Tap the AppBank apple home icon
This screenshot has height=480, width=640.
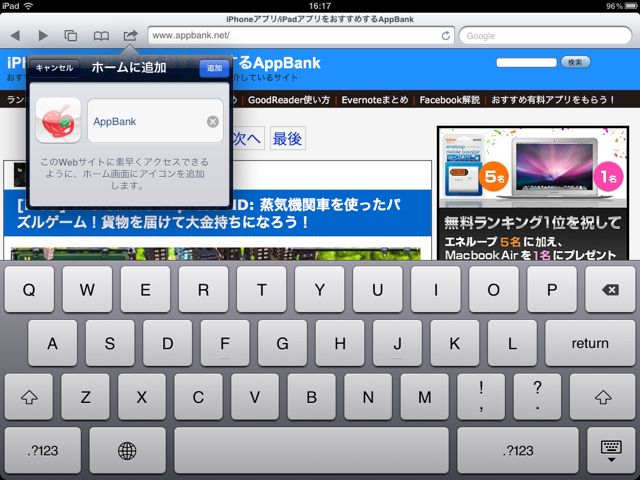click(58, 120)
